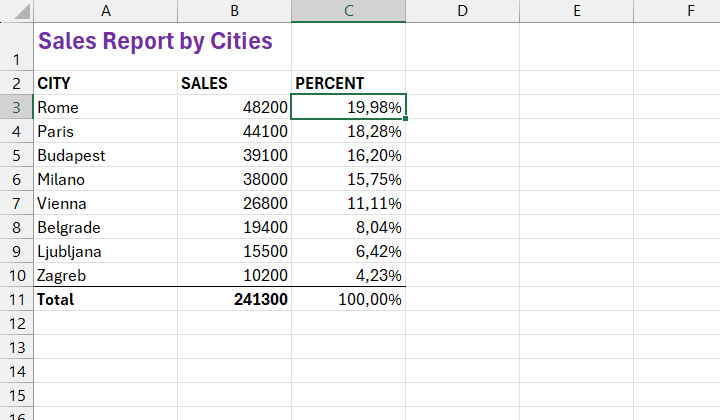Select the Zagreb cell
The height and width of the screenshot is (420, 720).
pyautogui.click(x=106, y=275)
